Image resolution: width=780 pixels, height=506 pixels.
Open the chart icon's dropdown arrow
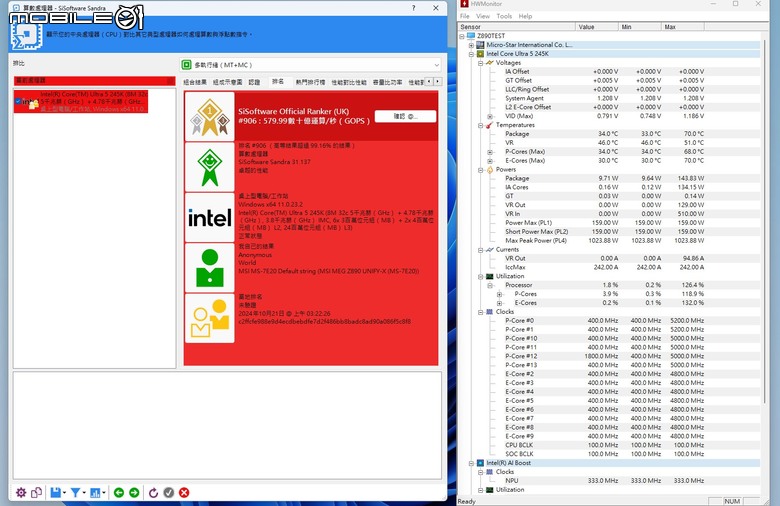tap(103, 493)
